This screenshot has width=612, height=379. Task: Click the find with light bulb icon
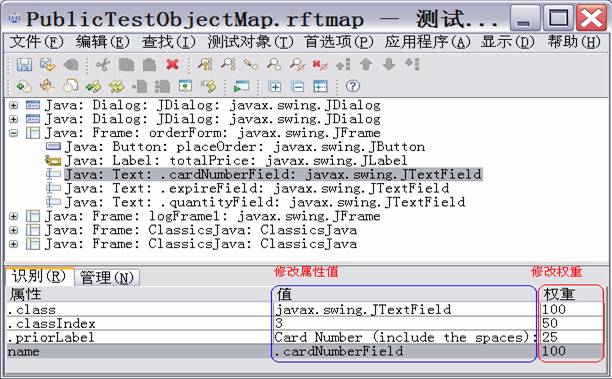pos(205,64)
